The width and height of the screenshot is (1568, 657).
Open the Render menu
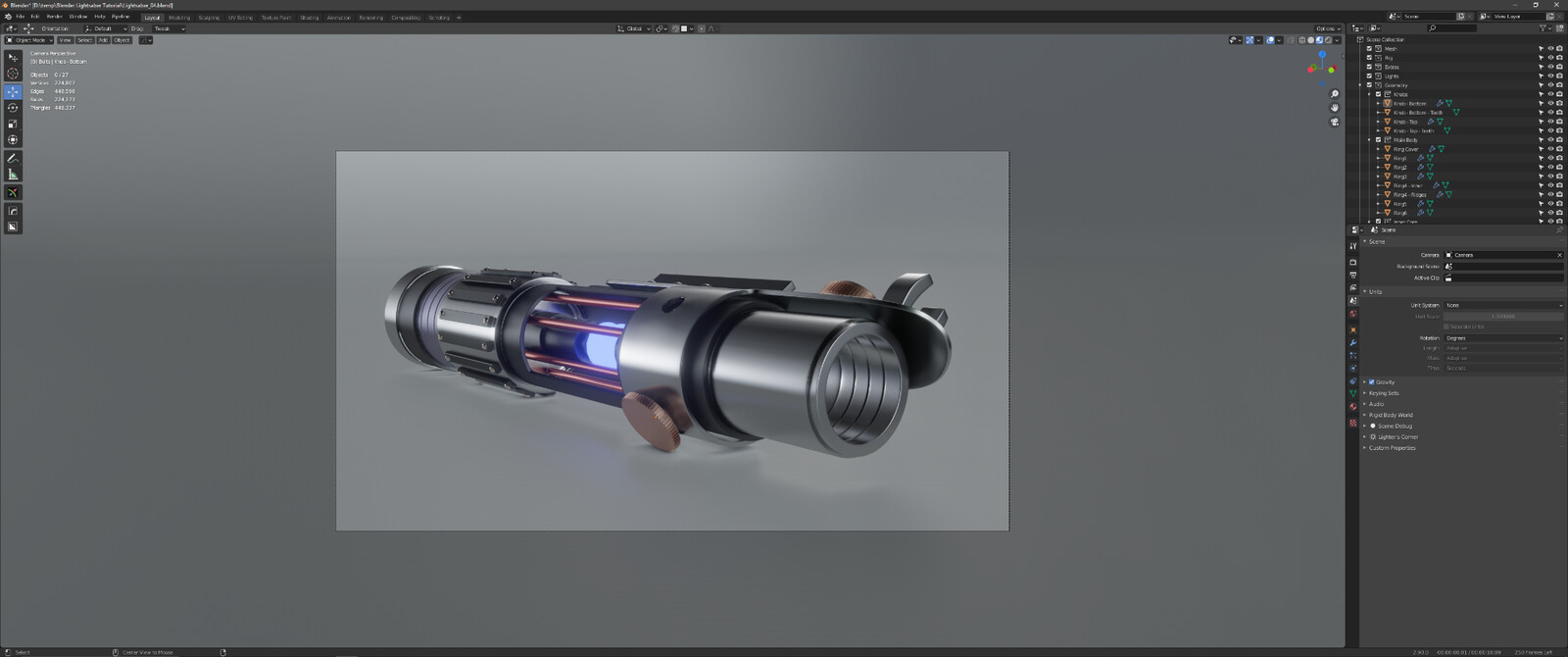coord(55,17)
